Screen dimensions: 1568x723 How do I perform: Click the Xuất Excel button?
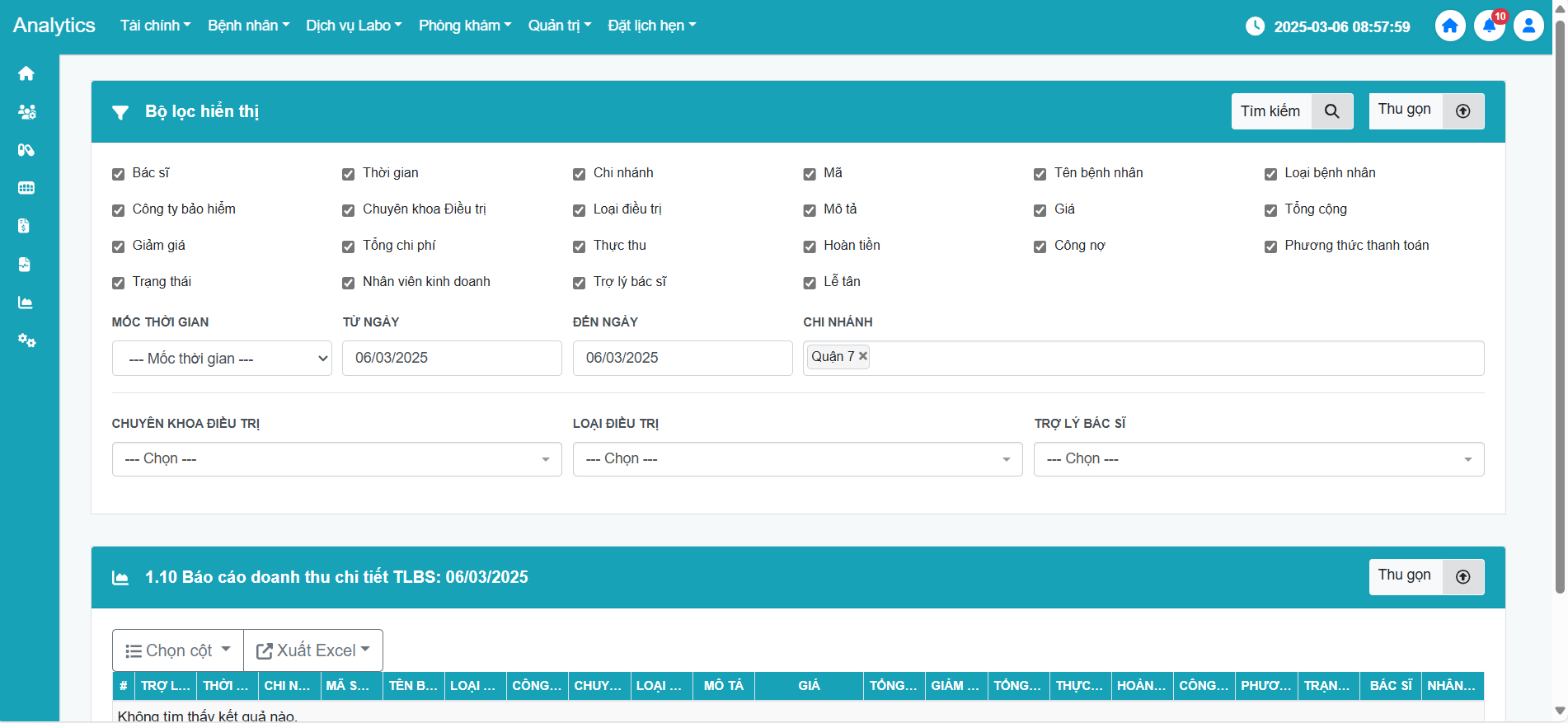(x=313, y=650)
